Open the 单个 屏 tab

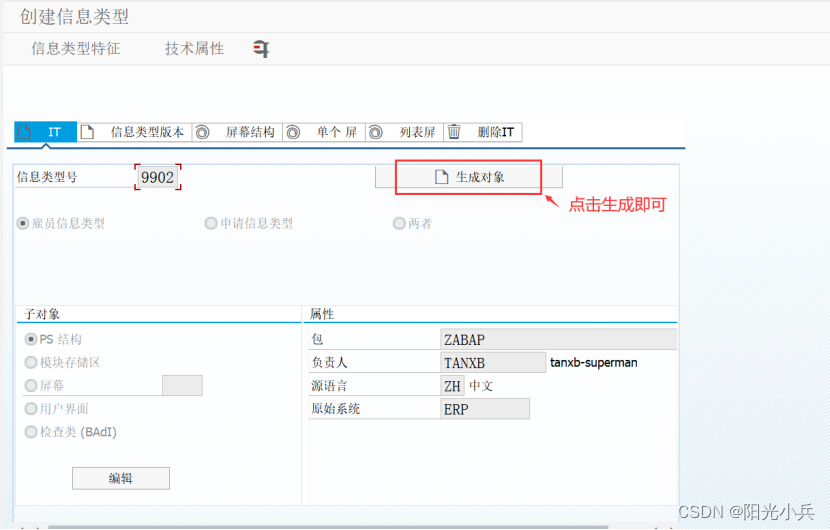[324, 132]
